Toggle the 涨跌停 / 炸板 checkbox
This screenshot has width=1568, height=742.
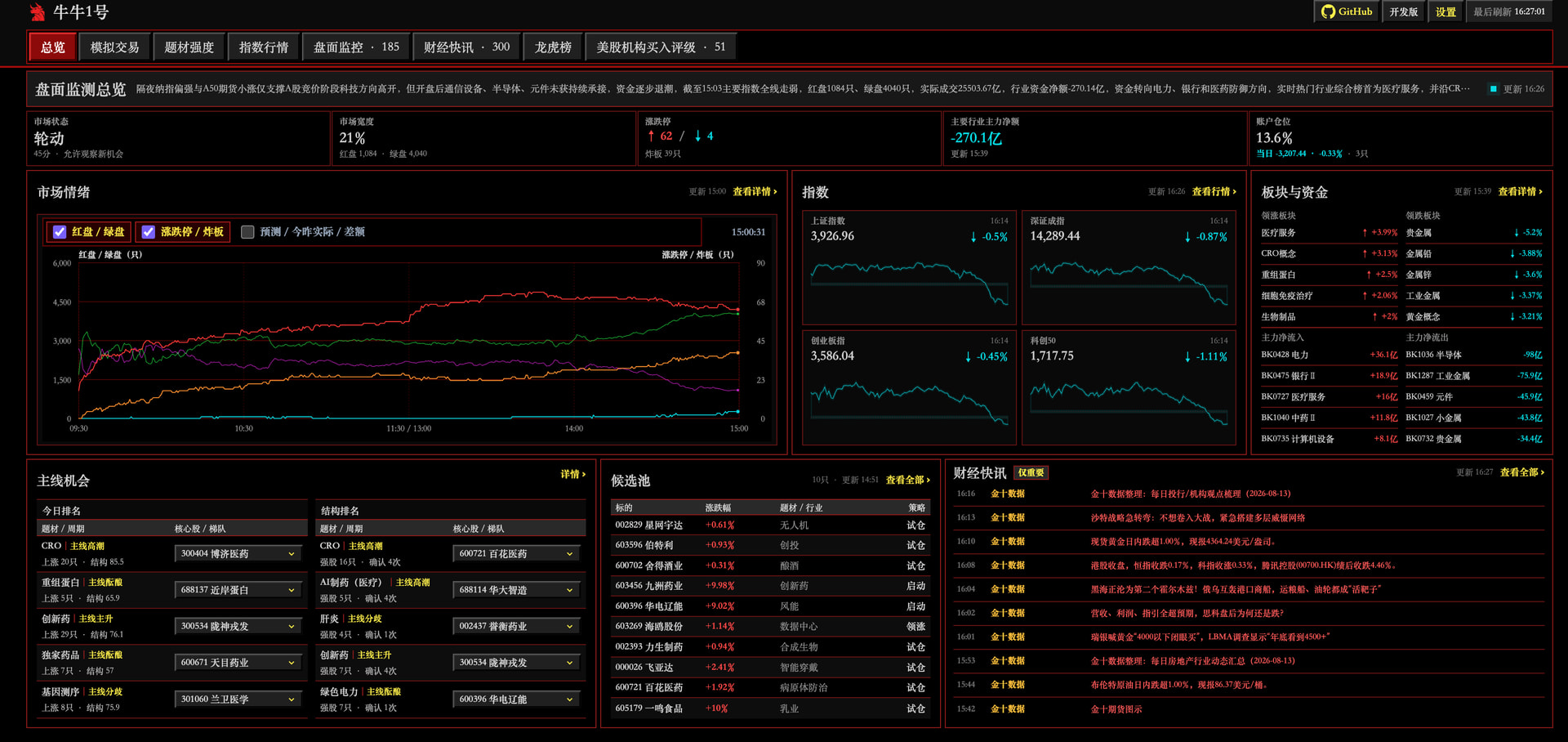tap(148, 232)
